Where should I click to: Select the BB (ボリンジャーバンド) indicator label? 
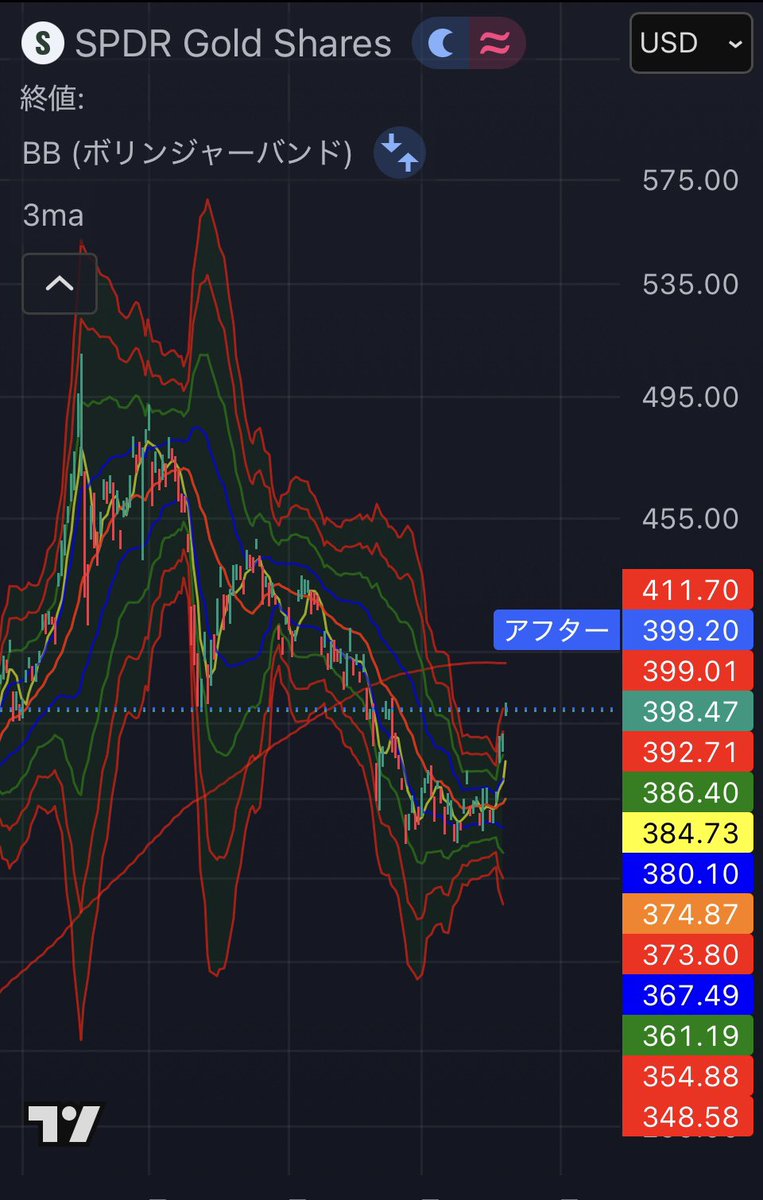pyautogui.click(x=188, y=154)
